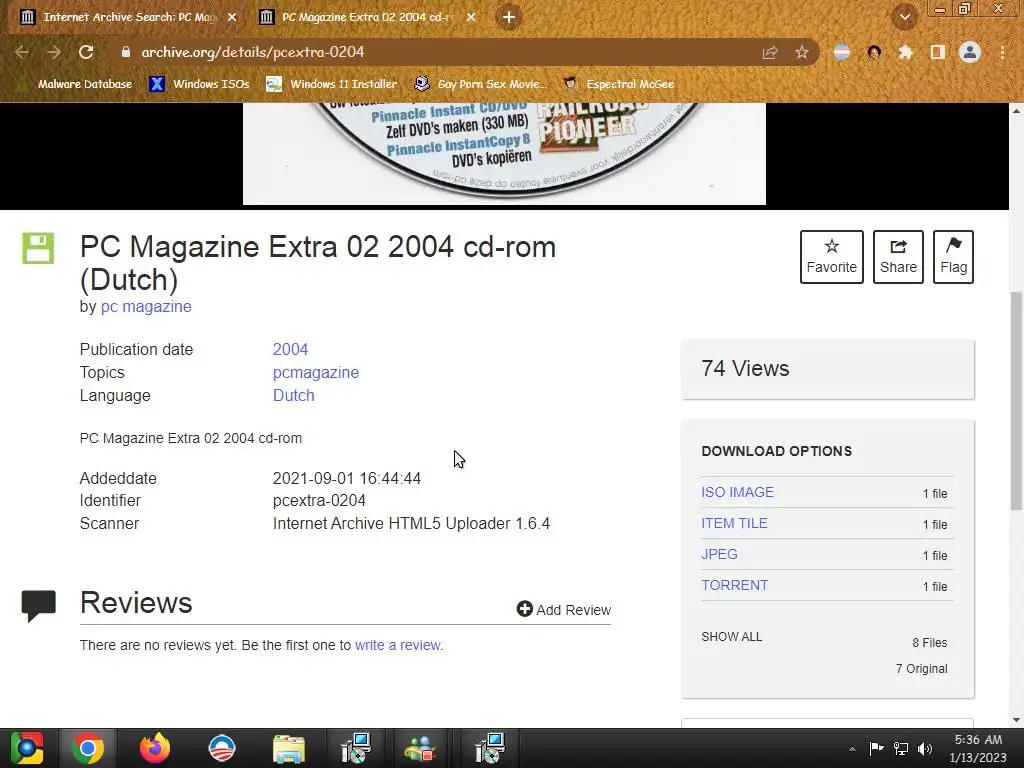Screen dimensions: 1024x768
Task: Click the round avatar extension icon
Action: pyautogui.click(x=874, y=52)
